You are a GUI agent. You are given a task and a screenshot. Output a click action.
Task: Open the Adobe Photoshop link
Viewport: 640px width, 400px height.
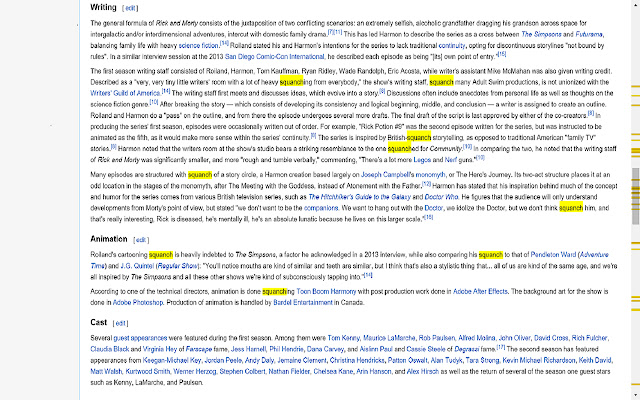tap(138, 303)
